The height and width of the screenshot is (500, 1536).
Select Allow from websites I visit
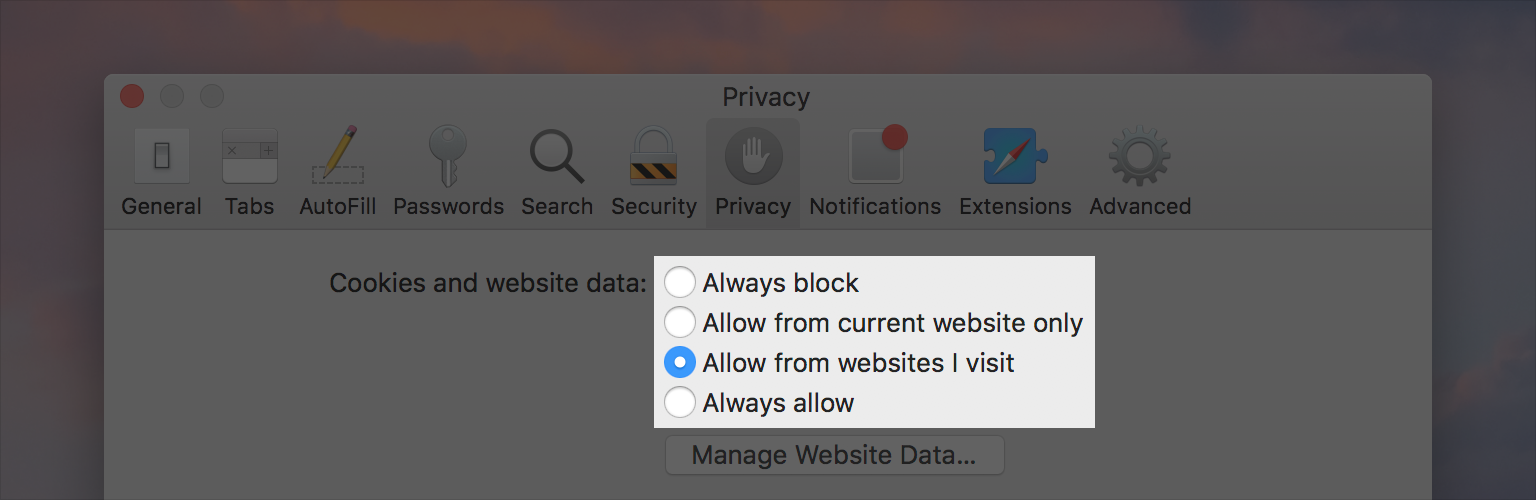[x=839, y=362]
